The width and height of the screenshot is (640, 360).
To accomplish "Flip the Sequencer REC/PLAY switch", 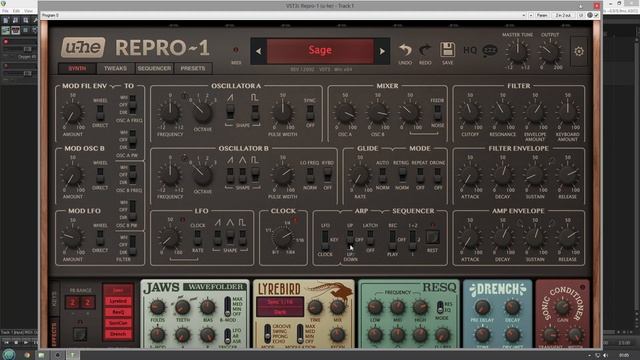I will tap(392, 239).
